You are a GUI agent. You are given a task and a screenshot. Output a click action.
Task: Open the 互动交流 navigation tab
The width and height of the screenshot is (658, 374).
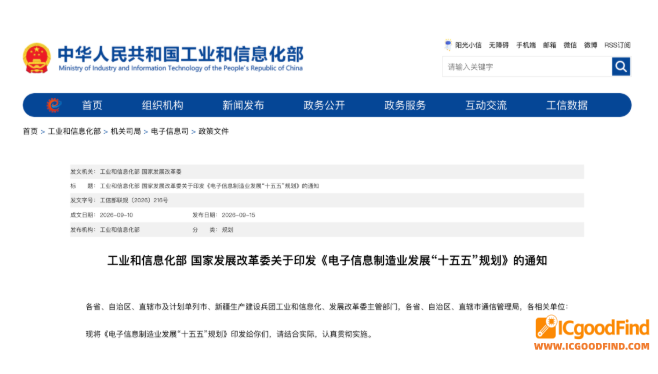[x=486, y=105]
